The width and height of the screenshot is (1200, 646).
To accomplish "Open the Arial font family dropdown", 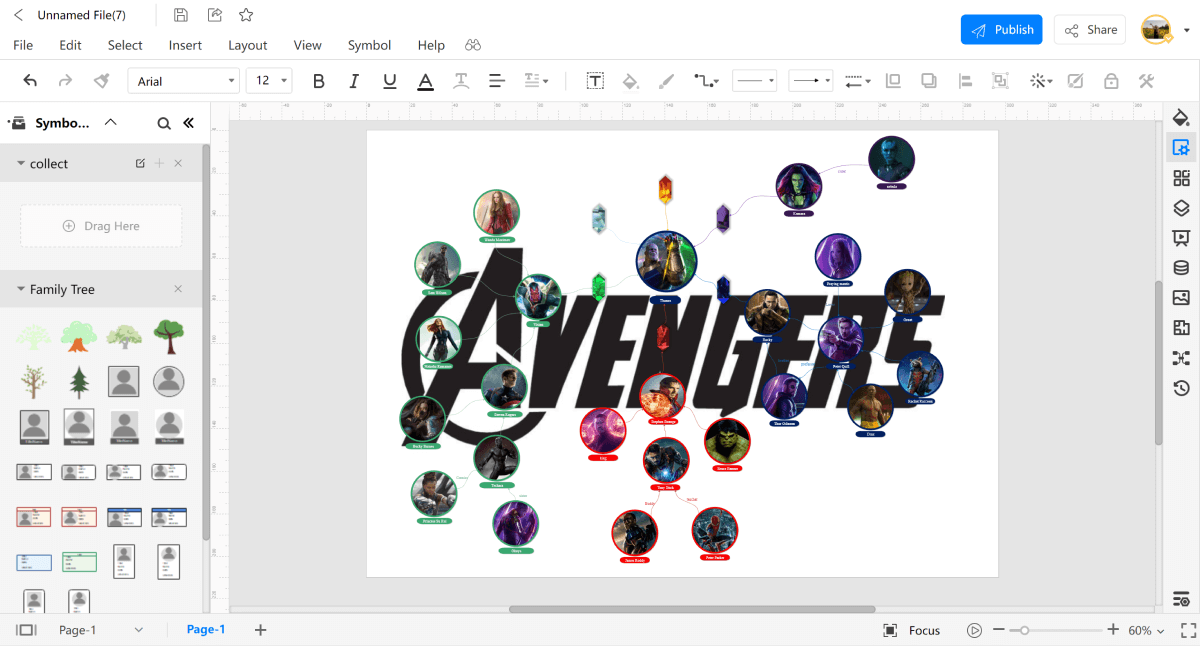I will [183, 81].
